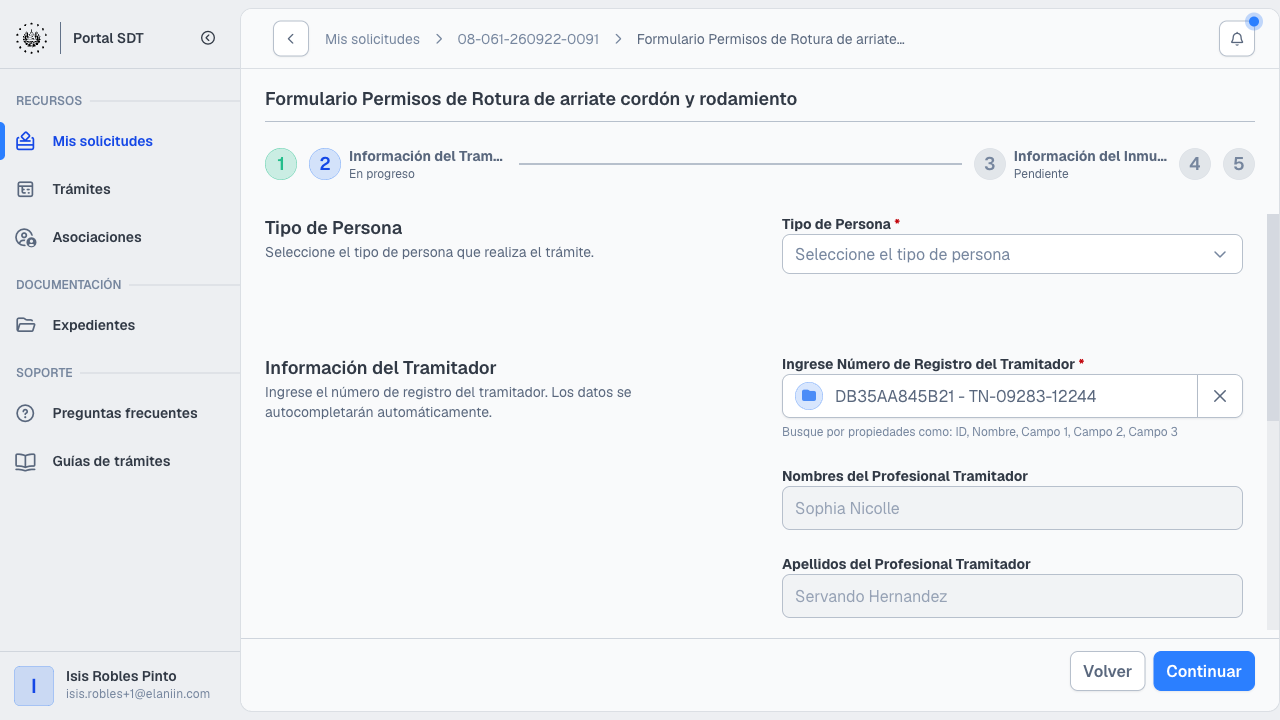Click the Volver button
The image size is (1280, 720).
click(1107, 671)
